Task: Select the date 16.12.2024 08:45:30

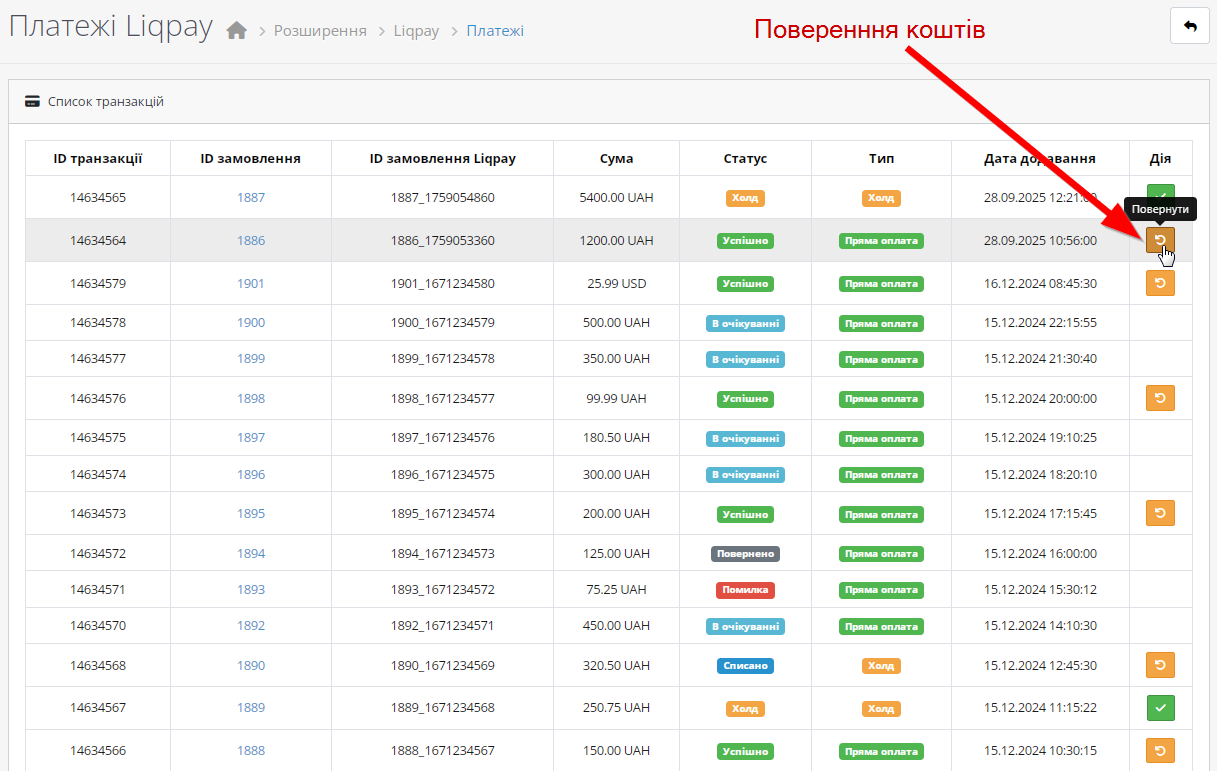Action: coord(1040,283)
